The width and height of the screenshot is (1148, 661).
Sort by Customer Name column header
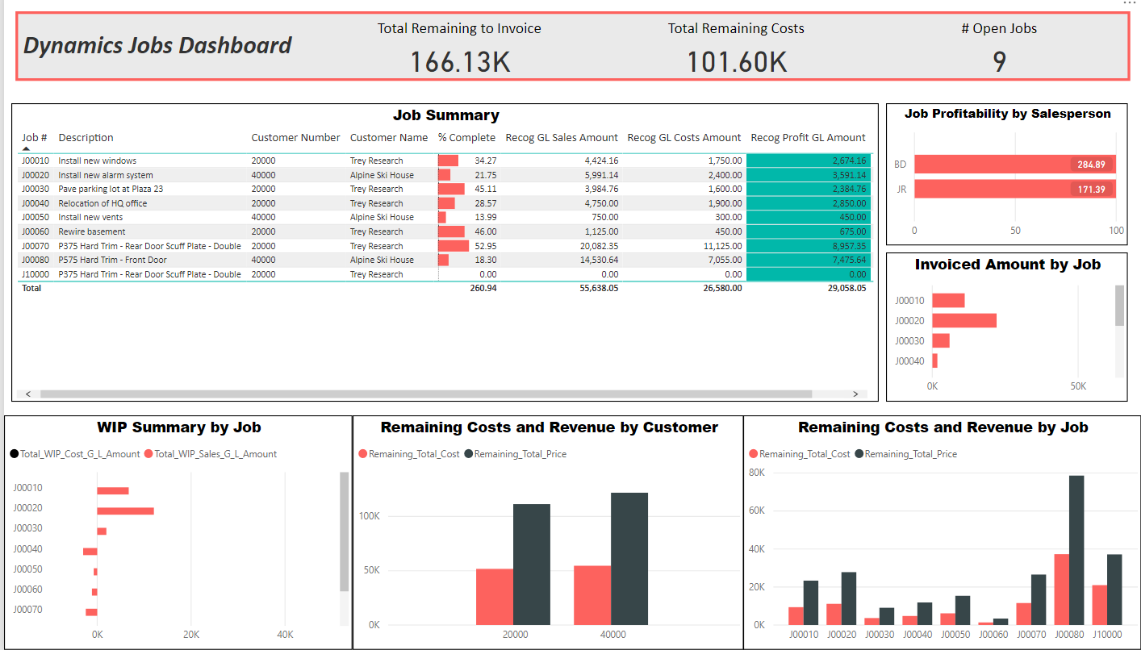(388, 138)
